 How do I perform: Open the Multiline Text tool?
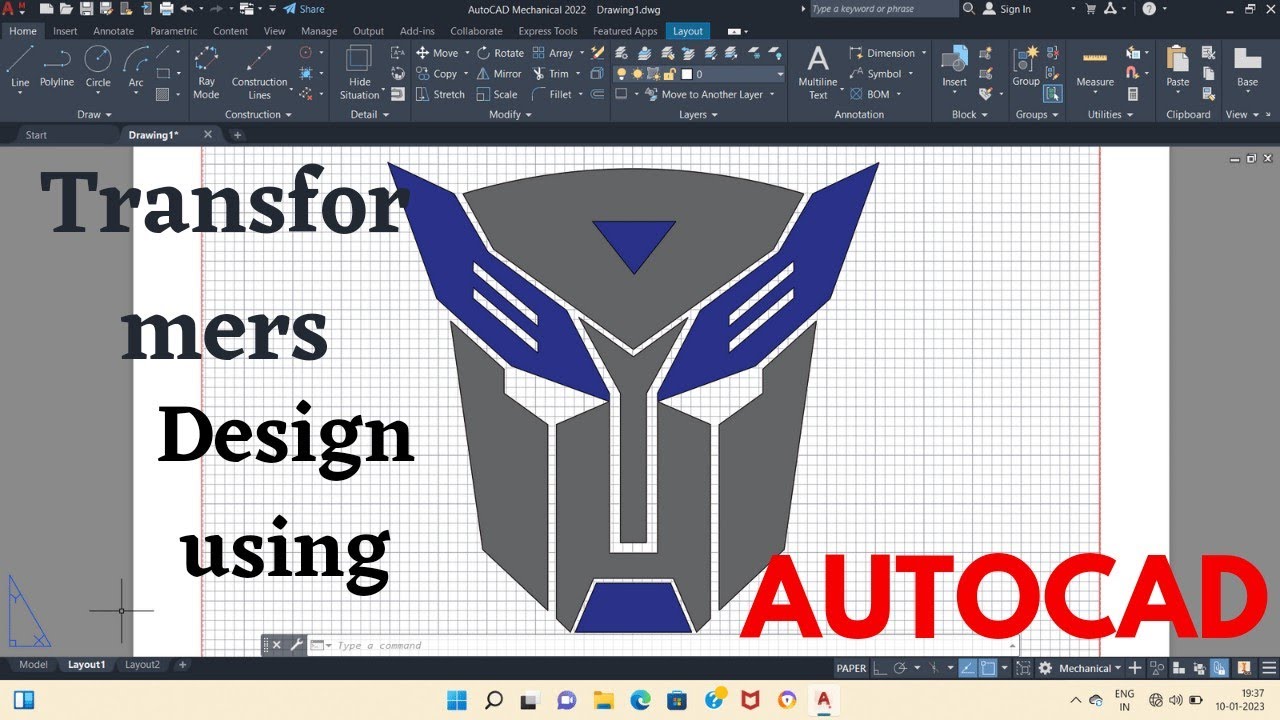coord(818,72)
